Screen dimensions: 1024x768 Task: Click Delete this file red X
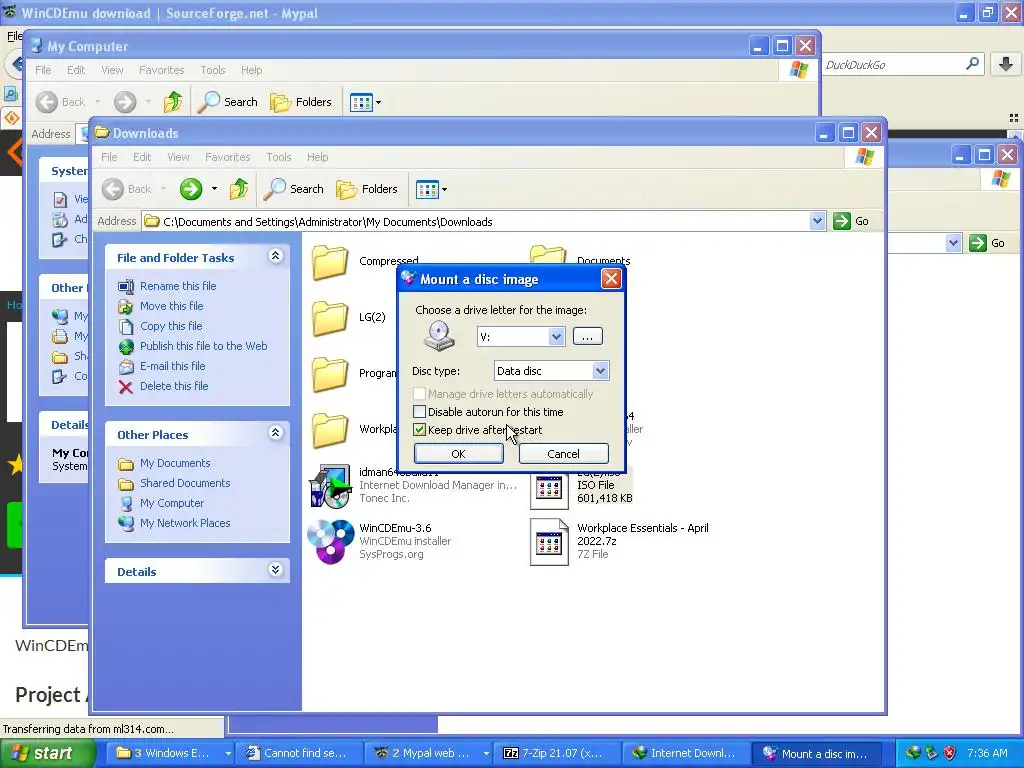126,387
